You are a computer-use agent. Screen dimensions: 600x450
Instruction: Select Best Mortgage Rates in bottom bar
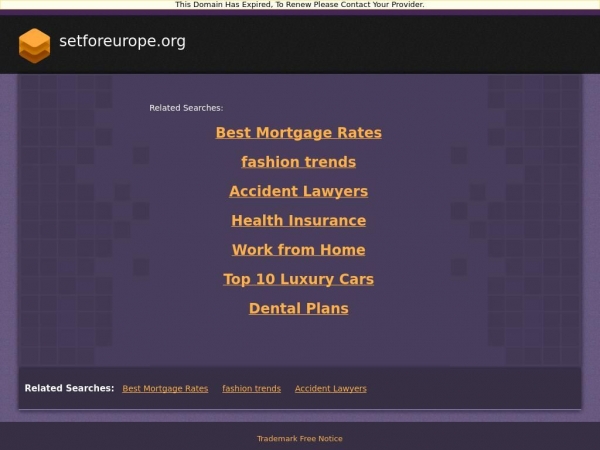tap(165, 388)
